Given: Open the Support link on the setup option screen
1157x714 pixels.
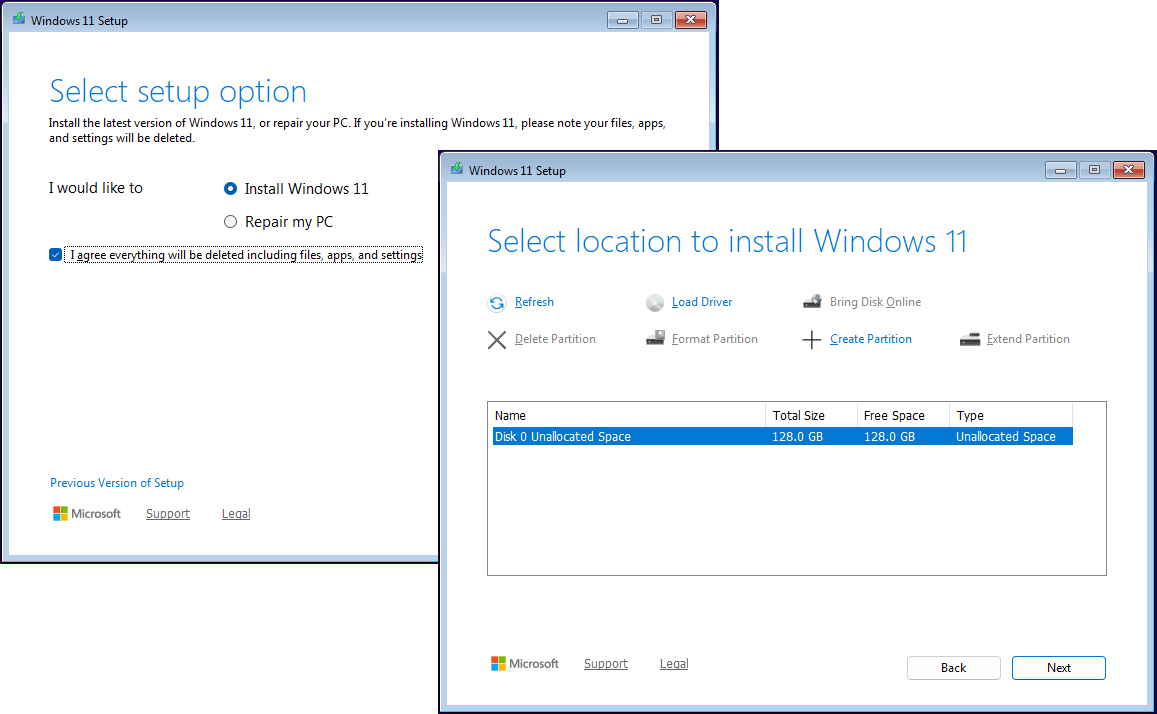Looking at the screenshot, I should pyautogui.click(x=167, y=513).
